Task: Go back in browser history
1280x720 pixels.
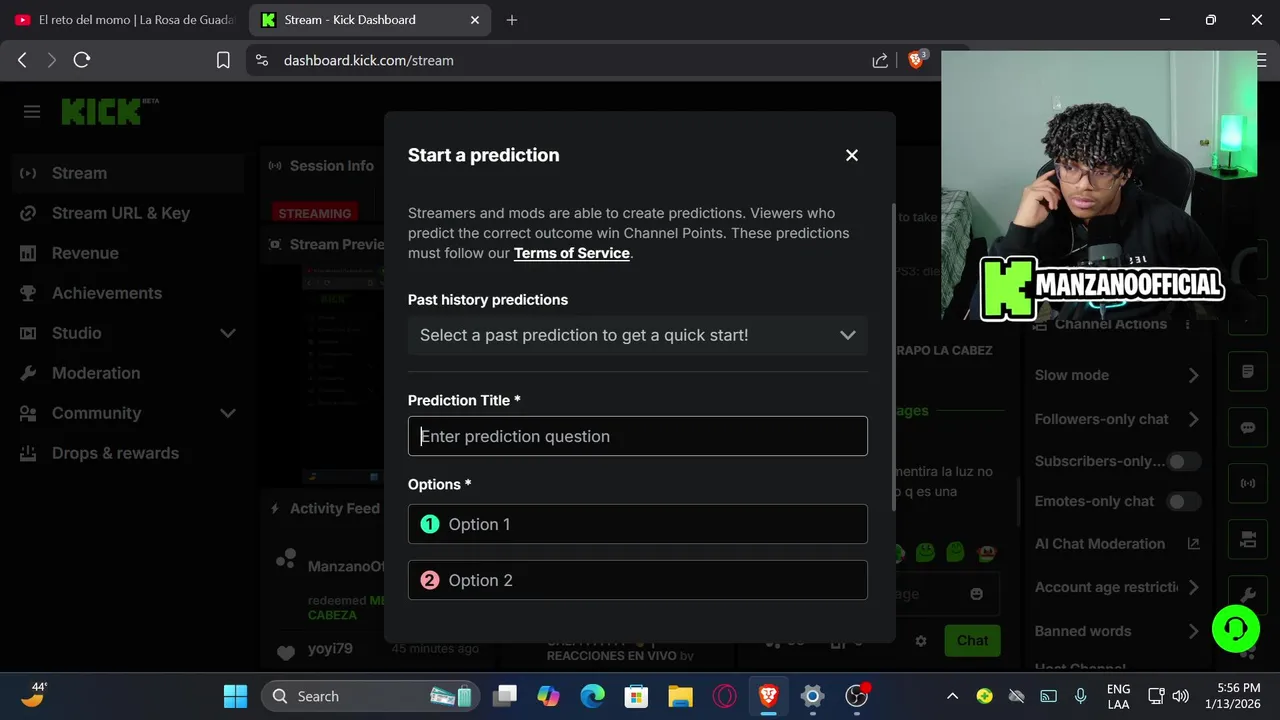Action: coord(22,60)
